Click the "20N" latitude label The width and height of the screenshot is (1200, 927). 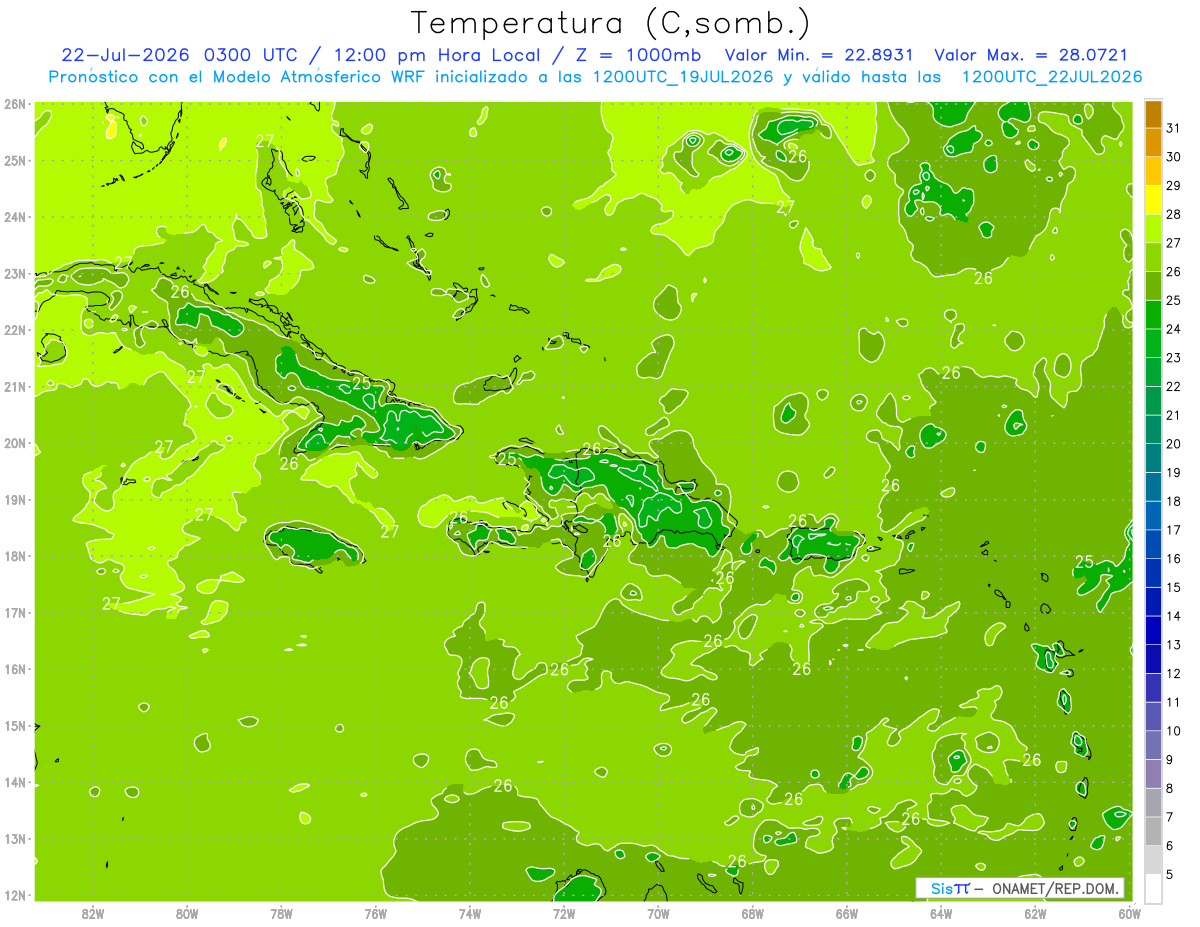[14, 443]
